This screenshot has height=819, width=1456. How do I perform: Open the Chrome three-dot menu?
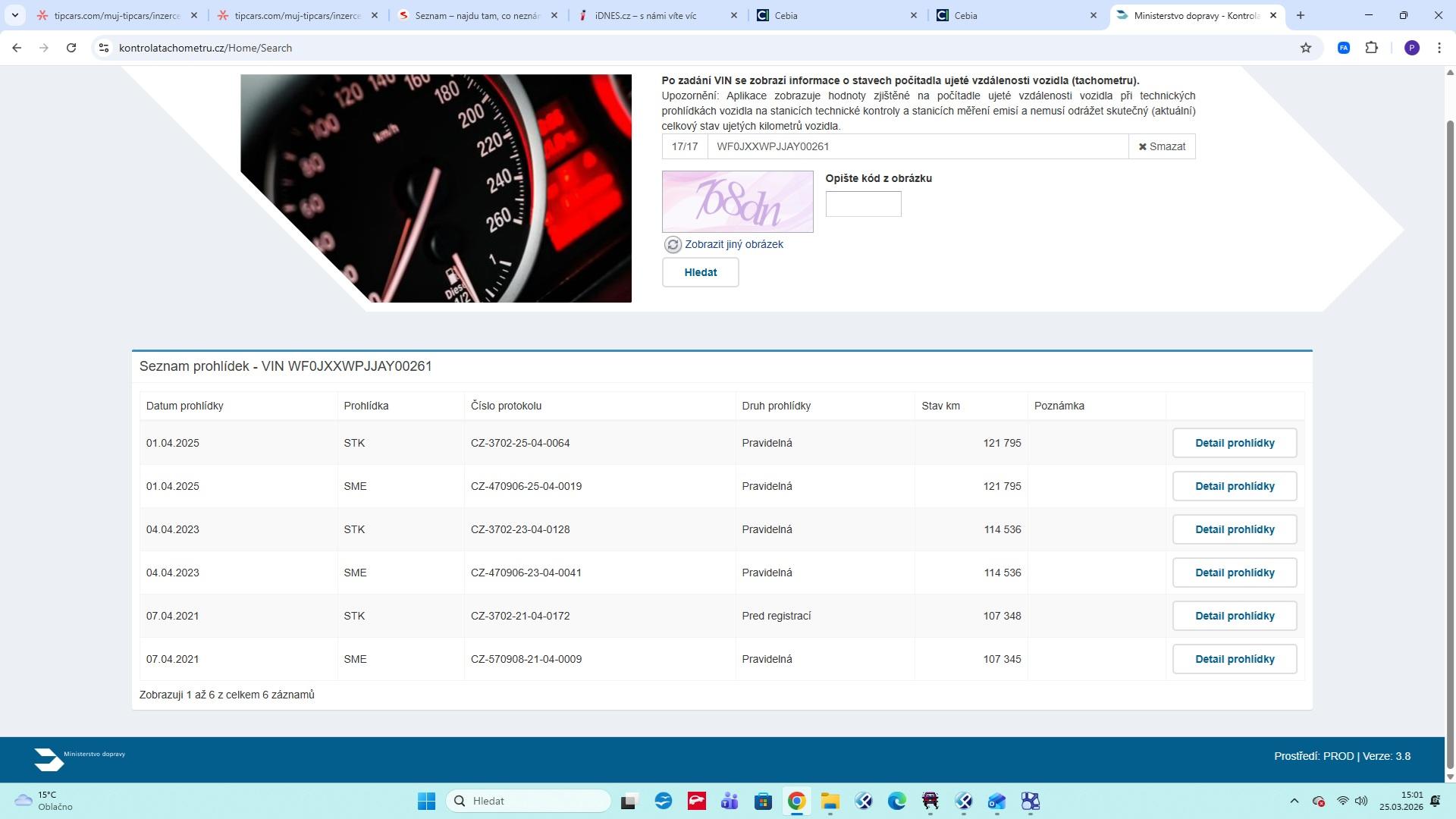[x=1439, y=48]
